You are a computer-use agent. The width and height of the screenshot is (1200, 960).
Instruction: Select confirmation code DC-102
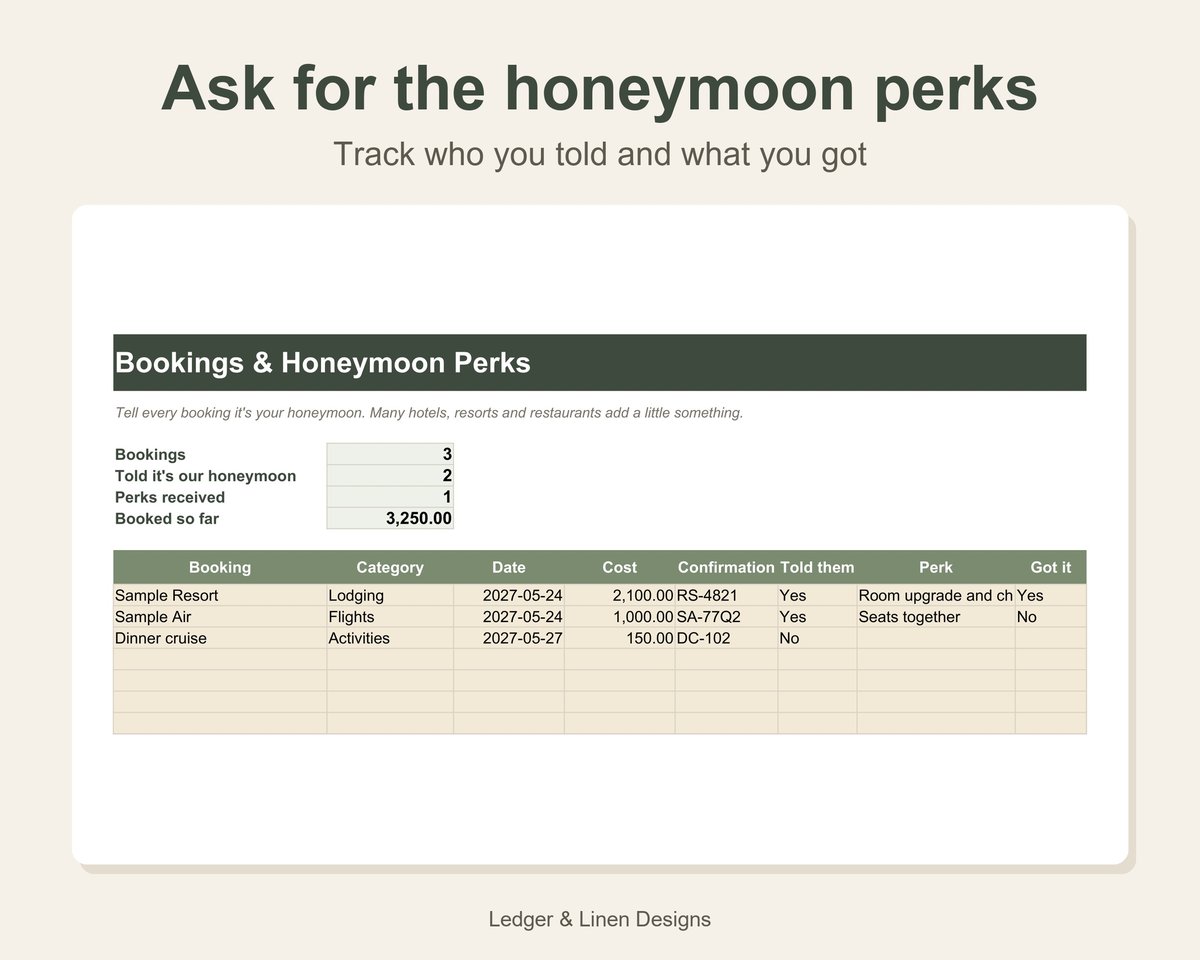click(x=726, y=638)
